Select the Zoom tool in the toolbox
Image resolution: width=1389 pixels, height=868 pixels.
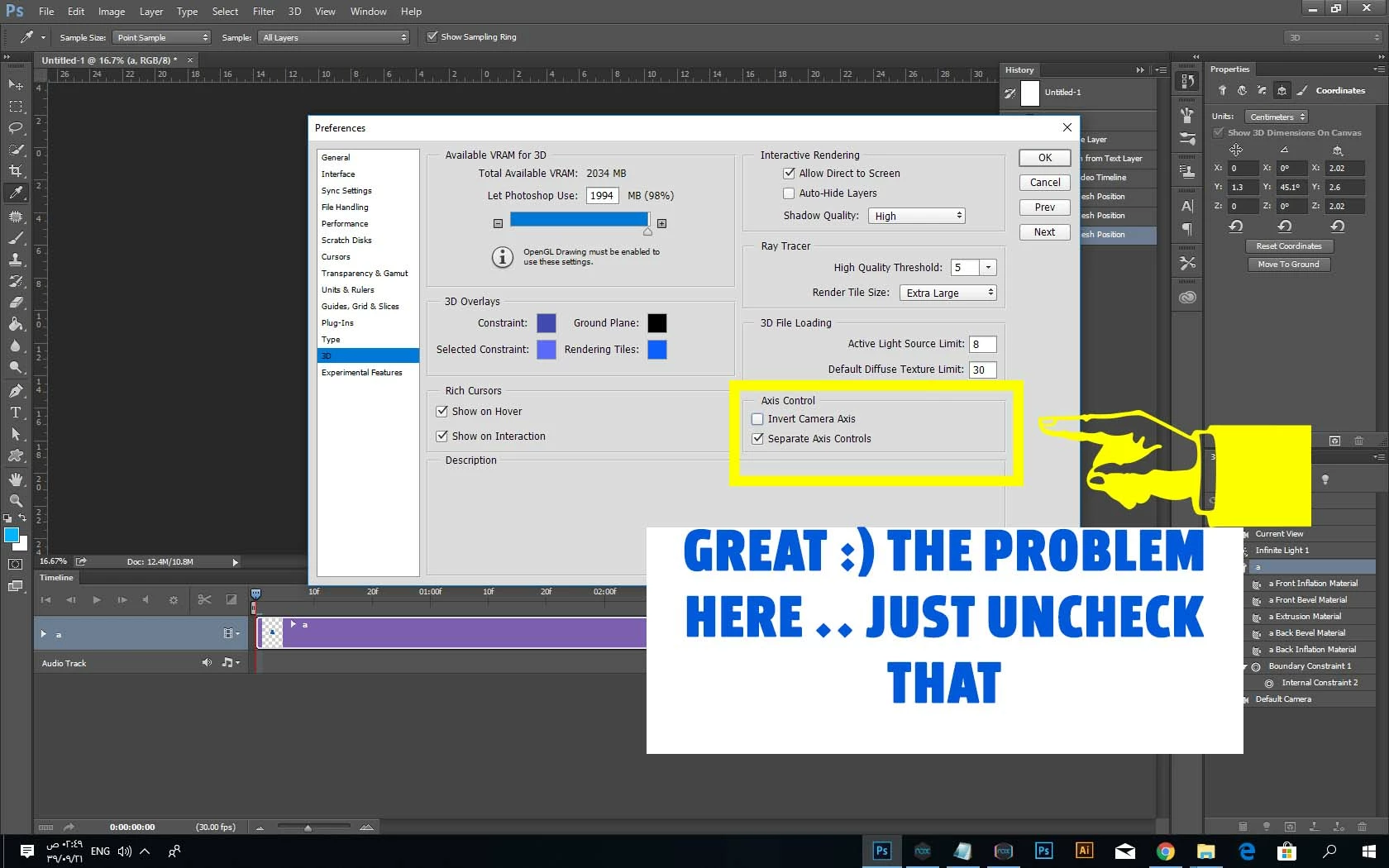(16, 501)
